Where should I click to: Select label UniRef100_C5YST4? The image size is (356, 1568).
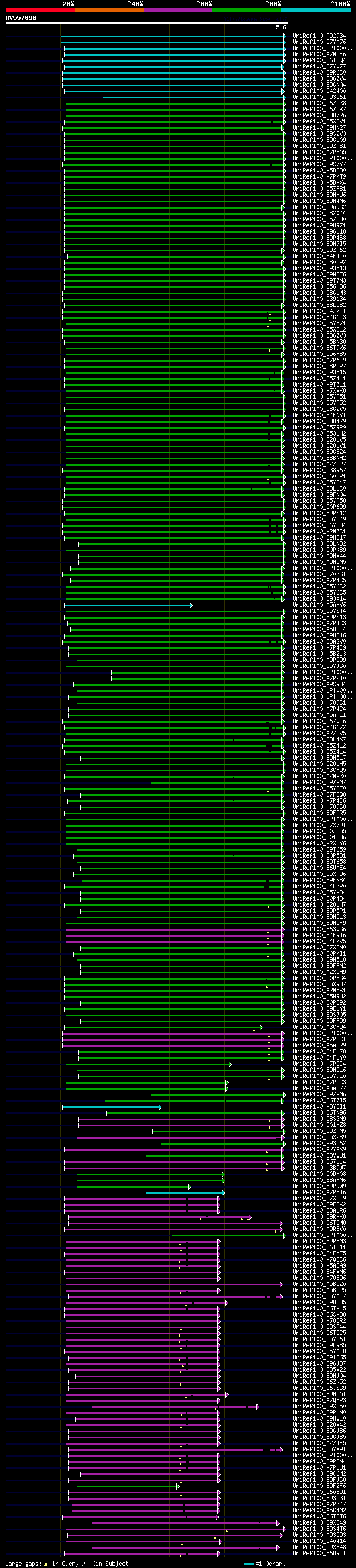coord(319,612)
